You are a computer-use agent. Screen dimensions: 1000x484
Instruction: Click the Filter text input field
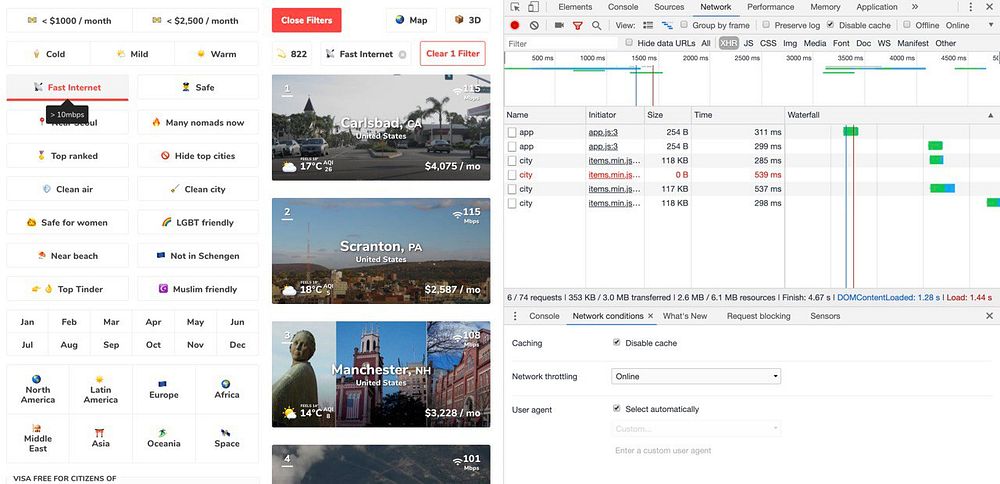pos(562,43)
